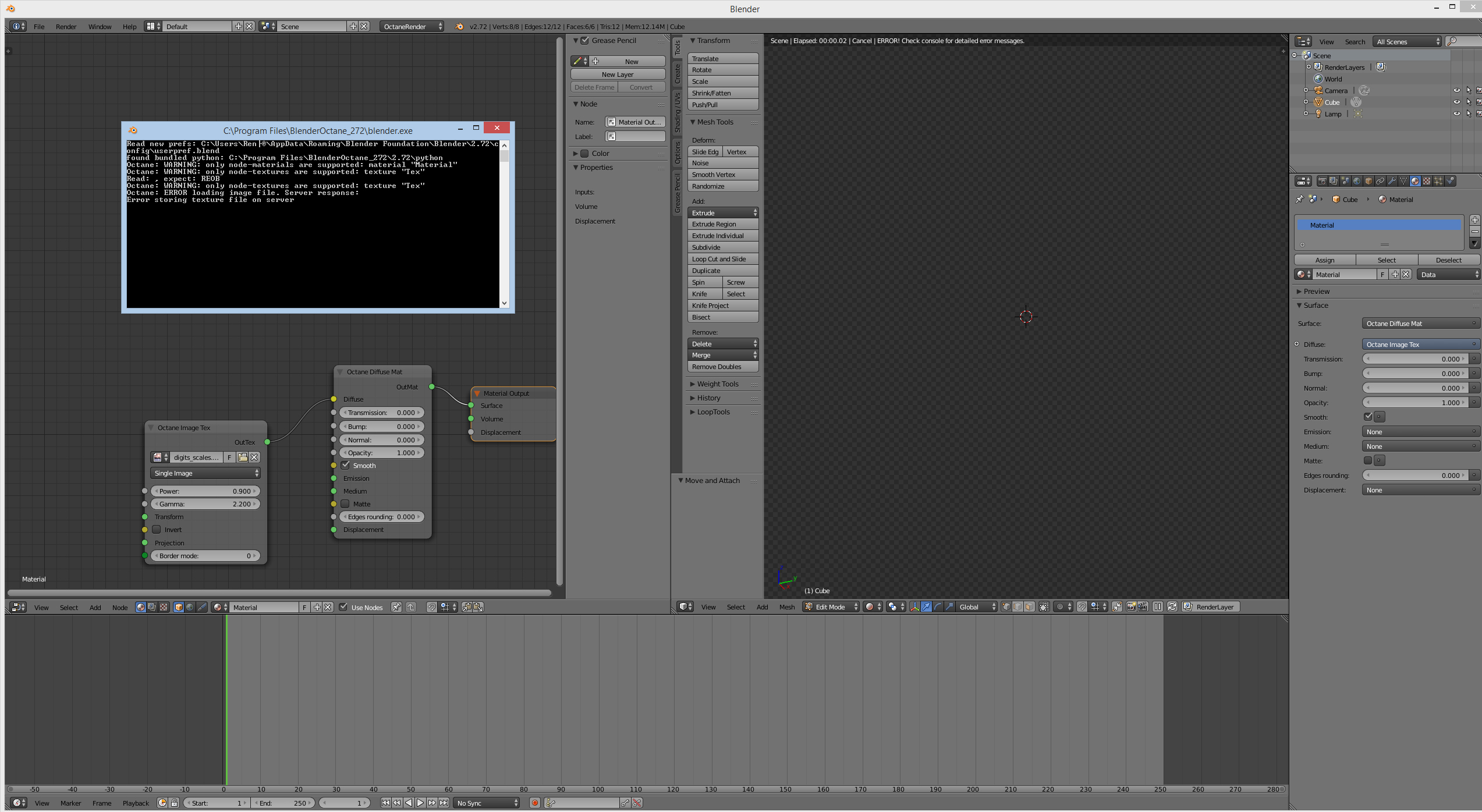Click the Assign material button
The width and height of the screenshot is (1482, 812).
(x=1324, y=260)
